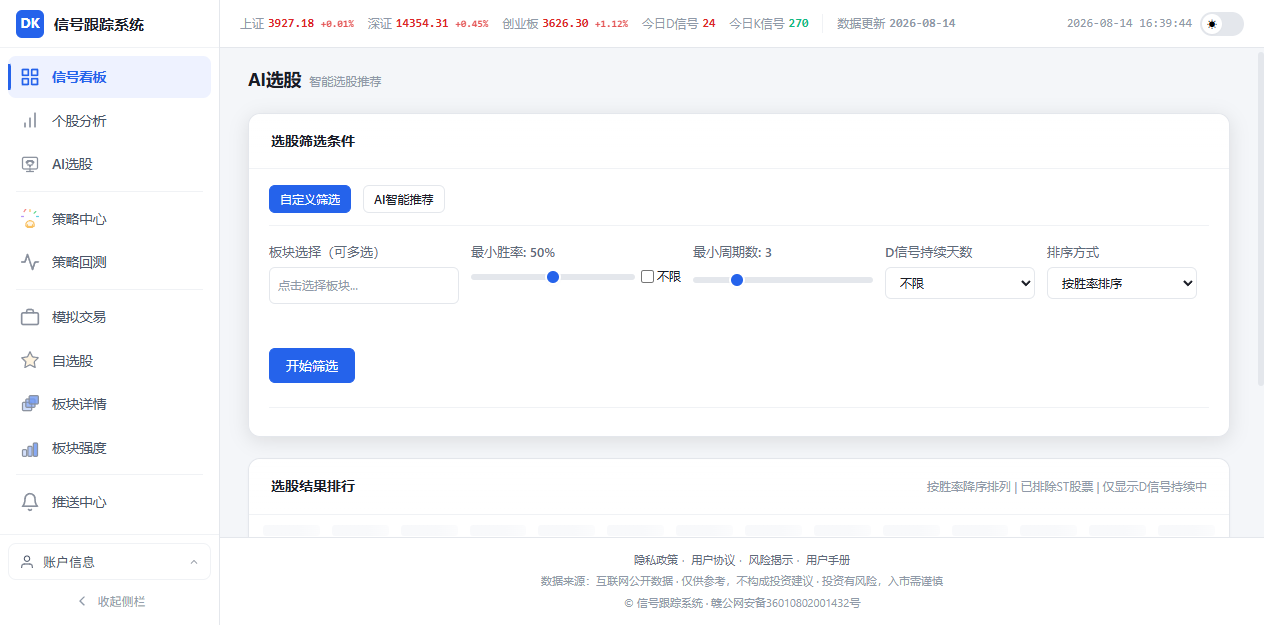Go to 个股分析 menu item
Screen dimensions: 1264x625
[109, 121]
